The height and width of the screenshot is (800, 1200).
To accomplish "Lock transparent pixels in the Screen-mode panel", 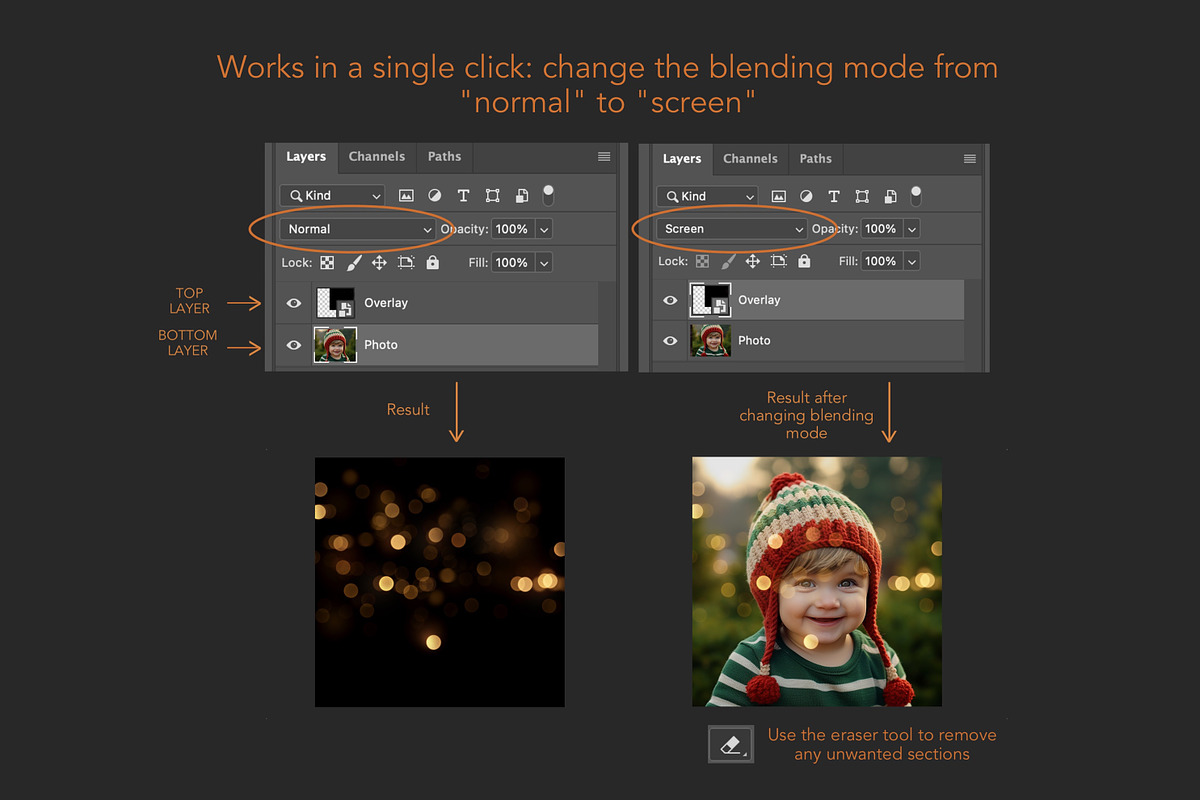I will 702,261.
